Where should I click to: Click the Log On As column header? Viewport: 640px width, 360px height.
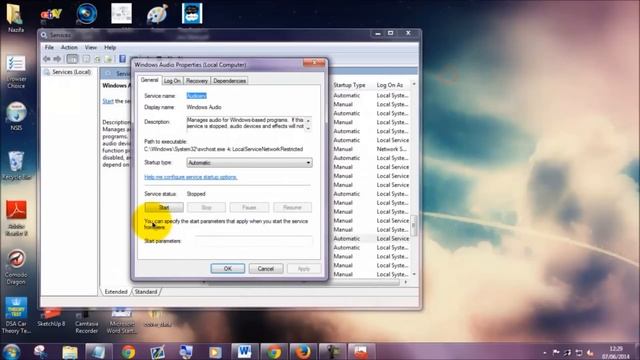(390, 85)
